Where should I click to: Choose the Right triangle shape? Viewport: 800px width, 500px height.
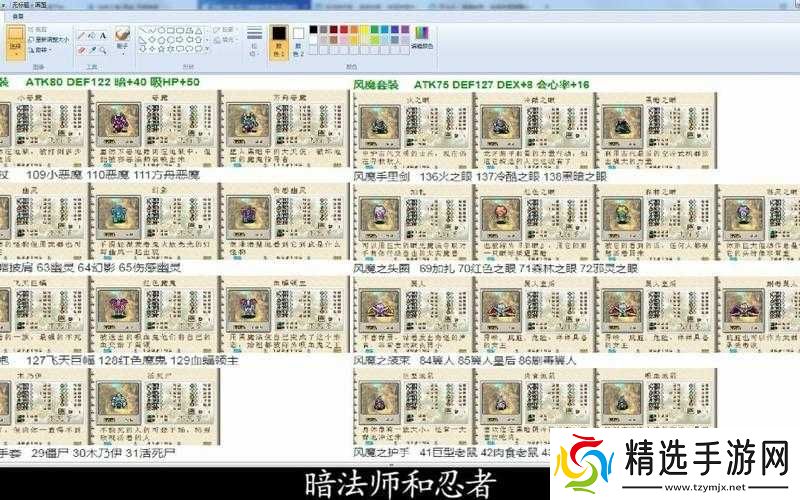pyautogui.click(x=143, y=39)
